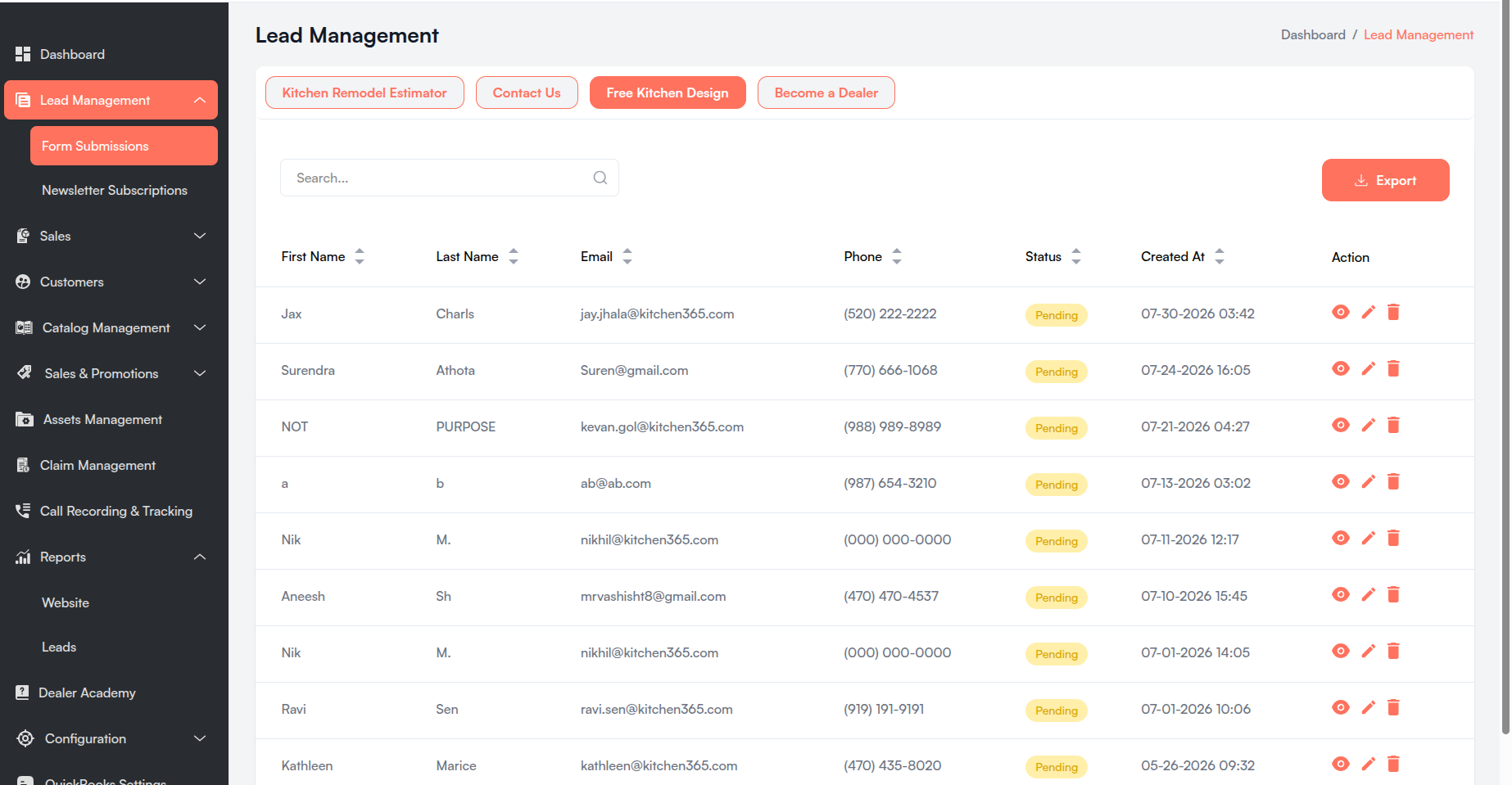
Task: Click the Claim Management icon
Action: [x=23, y=465]
